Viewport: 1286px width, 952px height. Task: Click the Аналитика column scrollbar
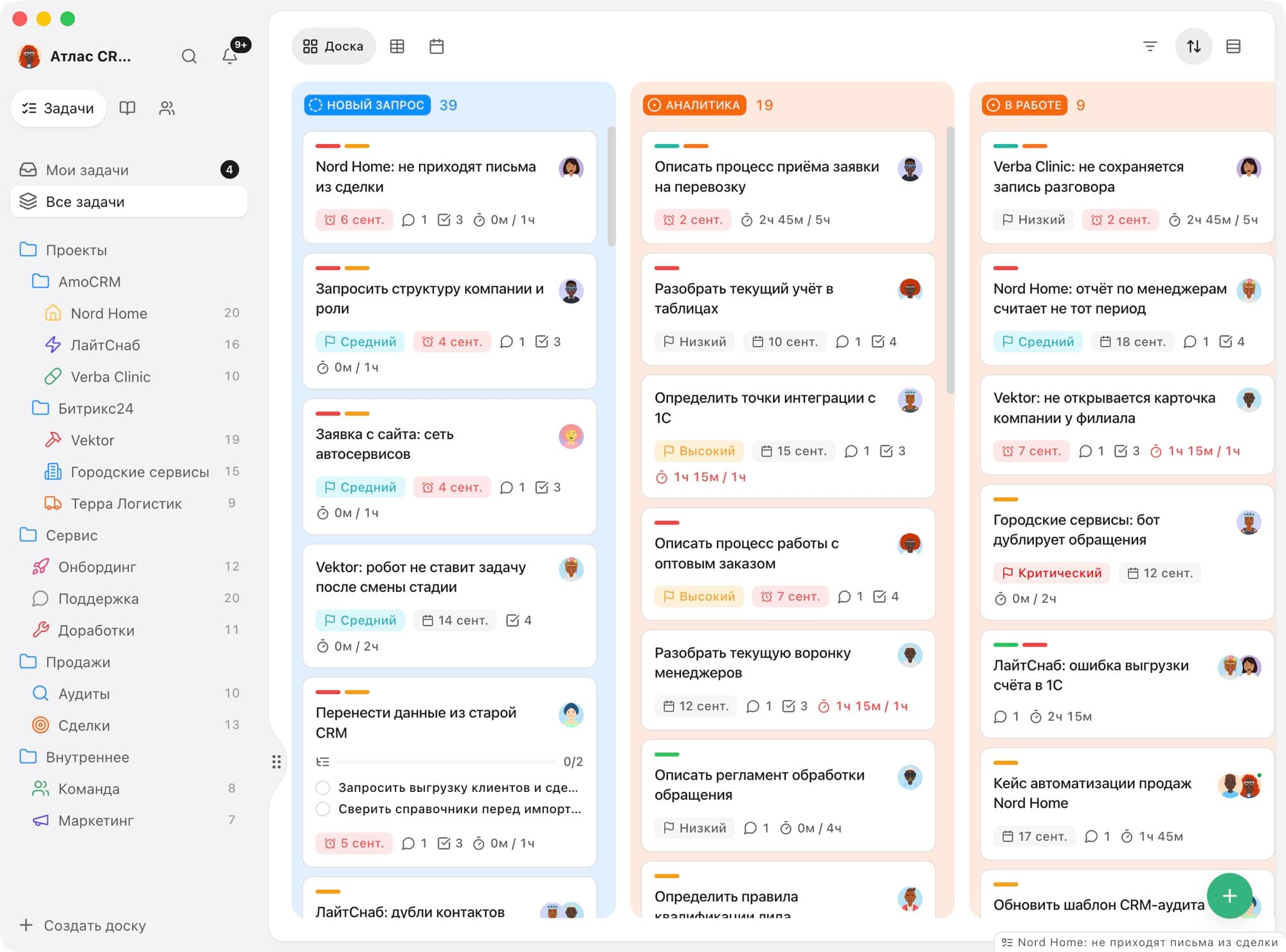pyautogui.click(x=950, y=260)
